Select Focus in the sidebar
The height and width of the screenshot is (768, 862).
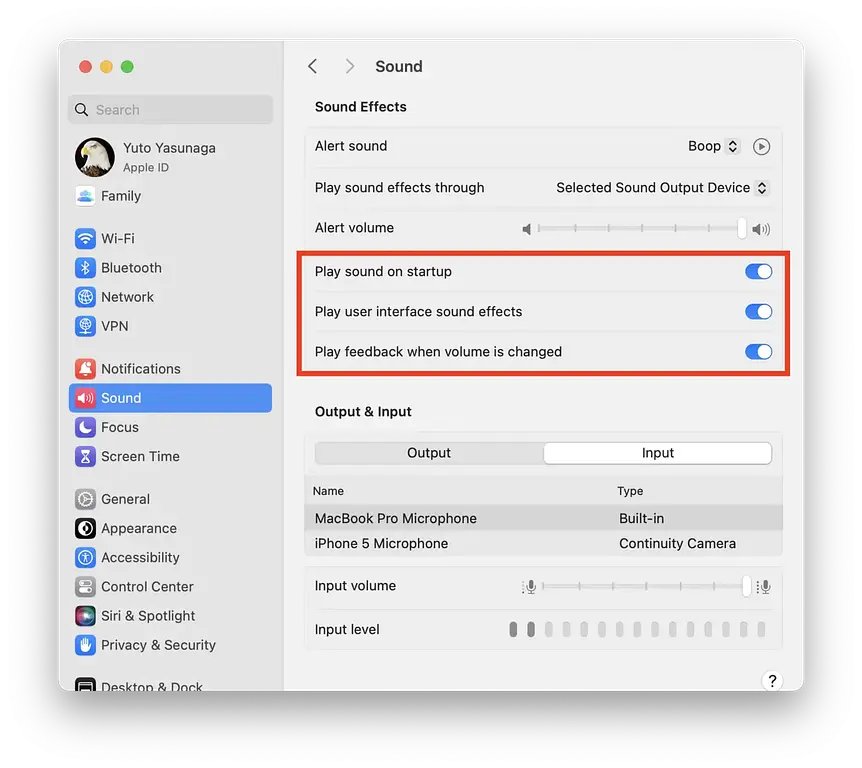click(120, 427)
